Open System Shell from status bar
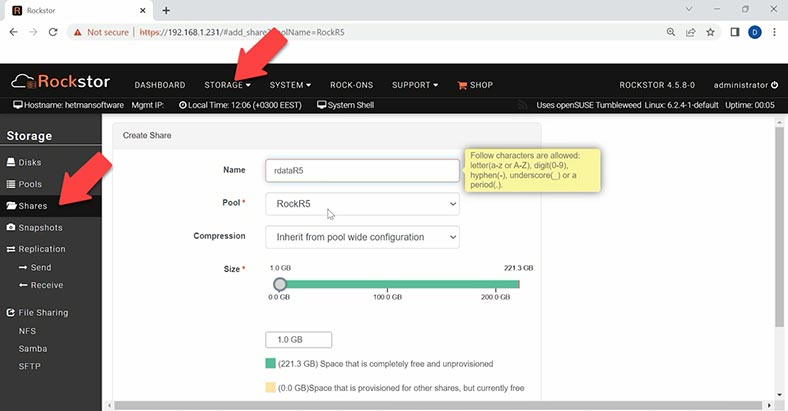Screen dimensions: 788x411 [x=345, y=105]
